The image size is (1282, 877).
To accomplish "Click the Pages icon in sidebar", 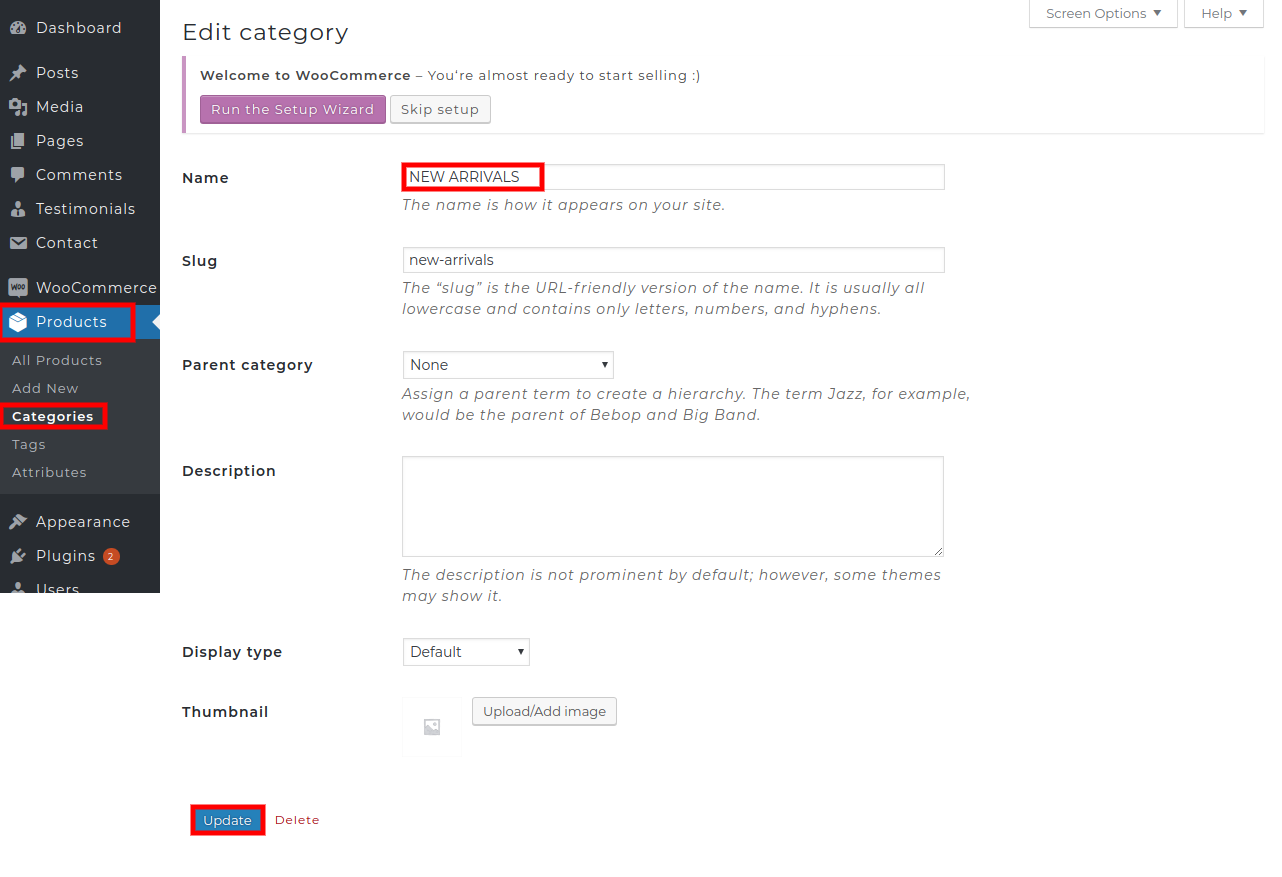I will point(18,141).
